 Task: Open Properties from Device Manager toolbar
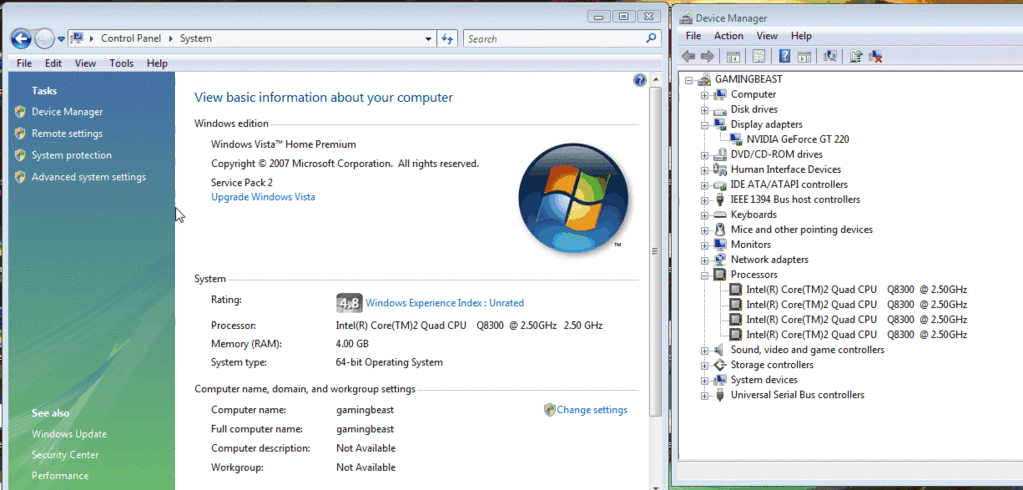[759, 57]
